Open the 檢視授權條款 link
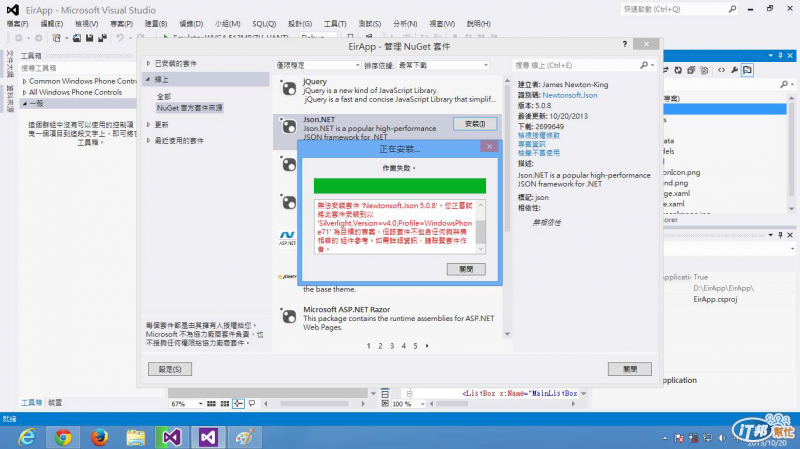Image resolution: width=800 pixels, height=449 pixels. [539, 135]
